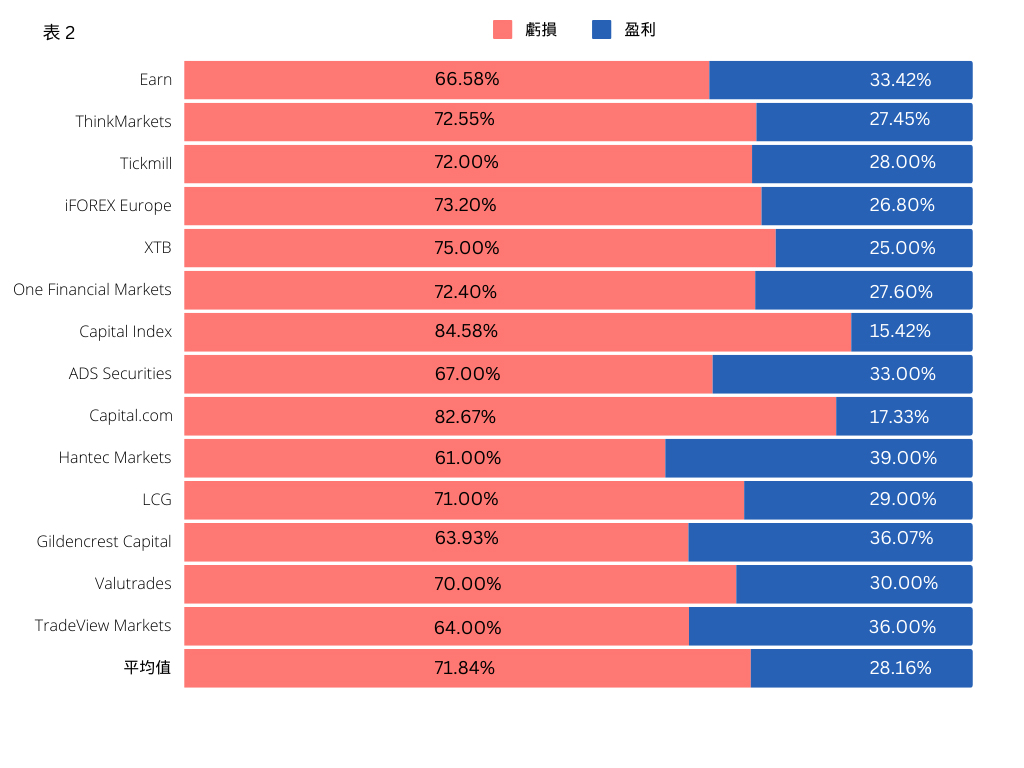Select the 虧損 legend label
Image resolution: width=1024 pixels, height=768 pixels.
pyautogui.click(x=541, y=29)
